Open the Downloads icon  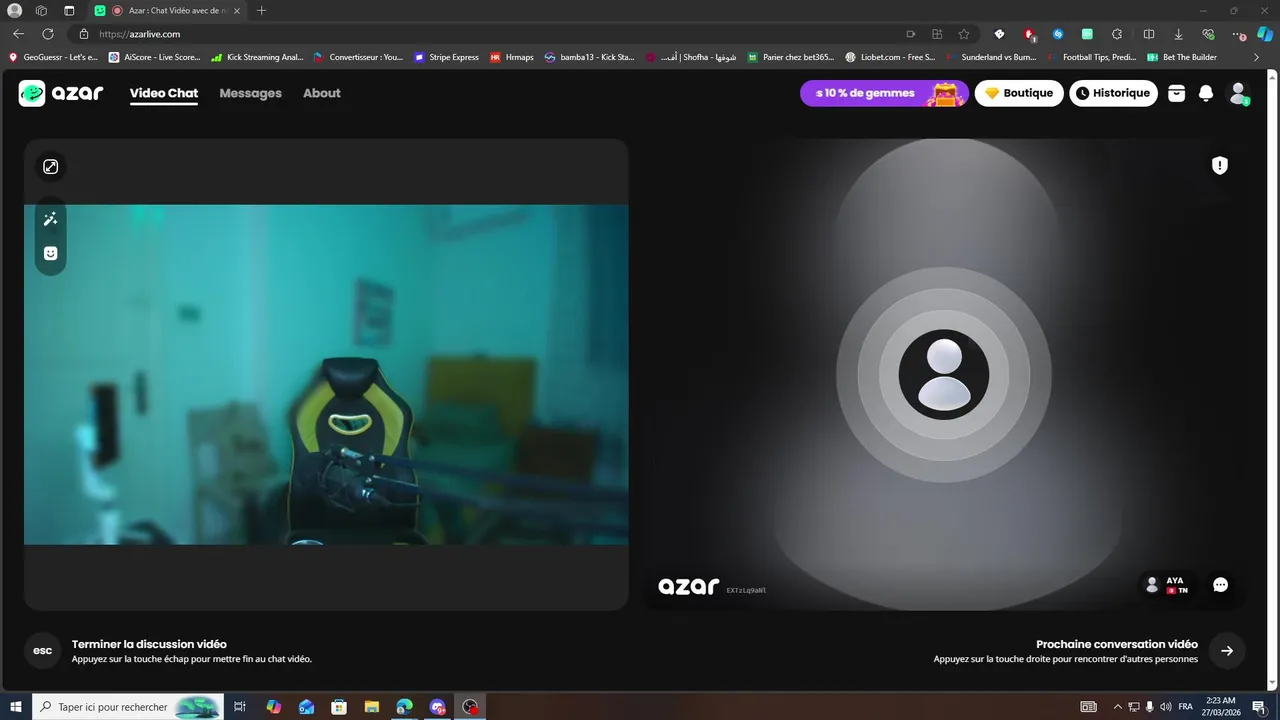tap(1179, 34)
